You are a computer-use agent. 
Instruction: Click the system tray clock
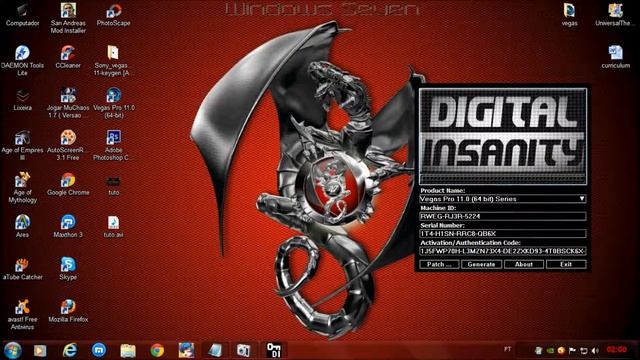click(x=616, y=350)
